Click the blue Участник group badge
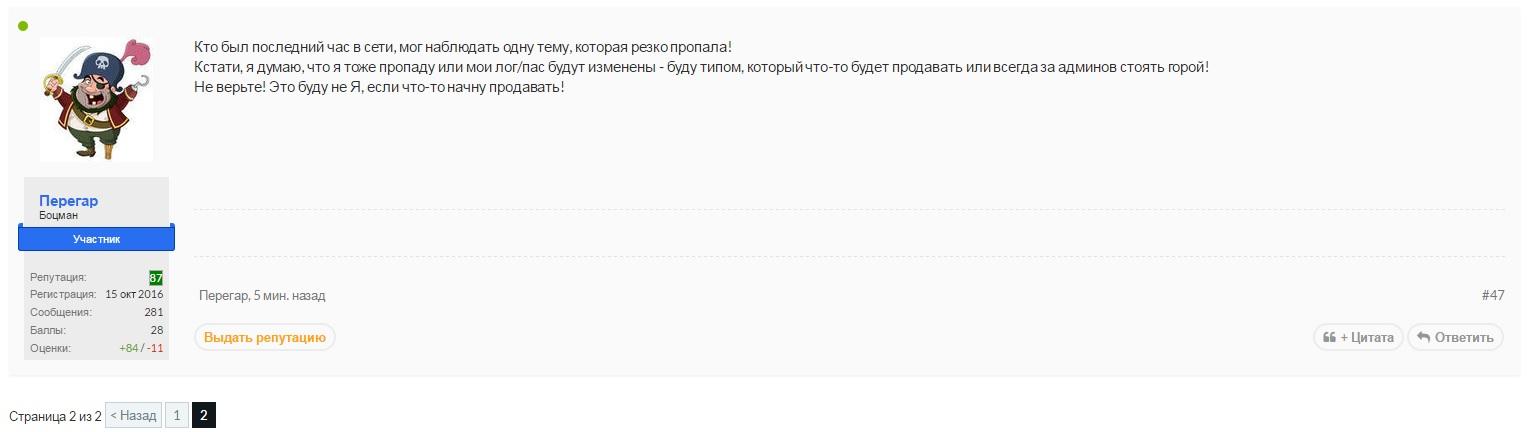The width and height of the screenshot is (1528, 432). [x=96, y=239]
